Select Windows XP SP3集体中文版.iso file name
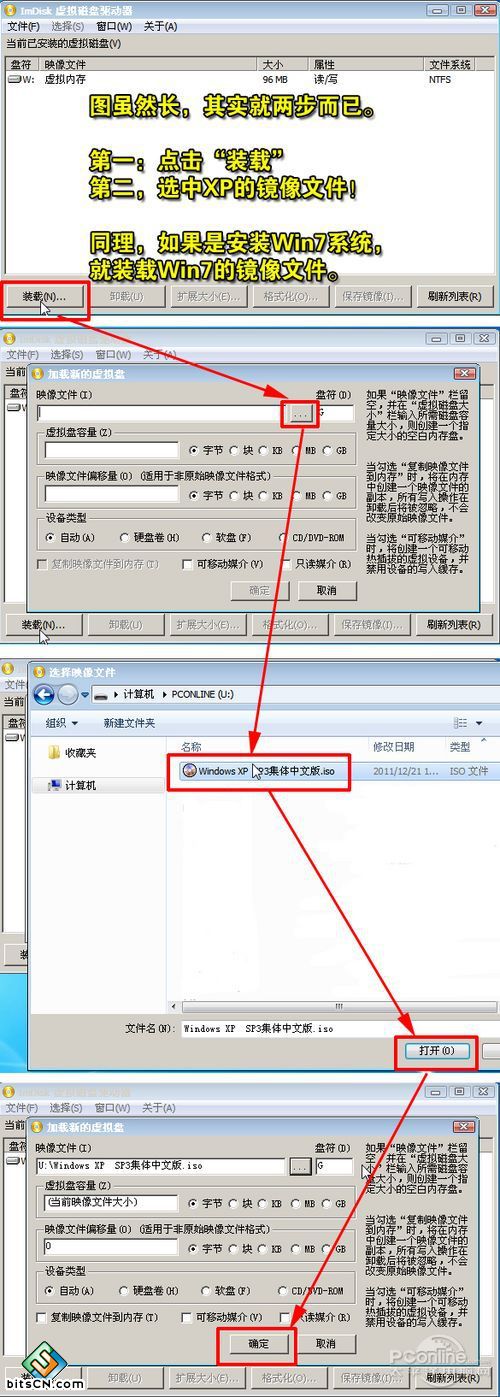 266,771
